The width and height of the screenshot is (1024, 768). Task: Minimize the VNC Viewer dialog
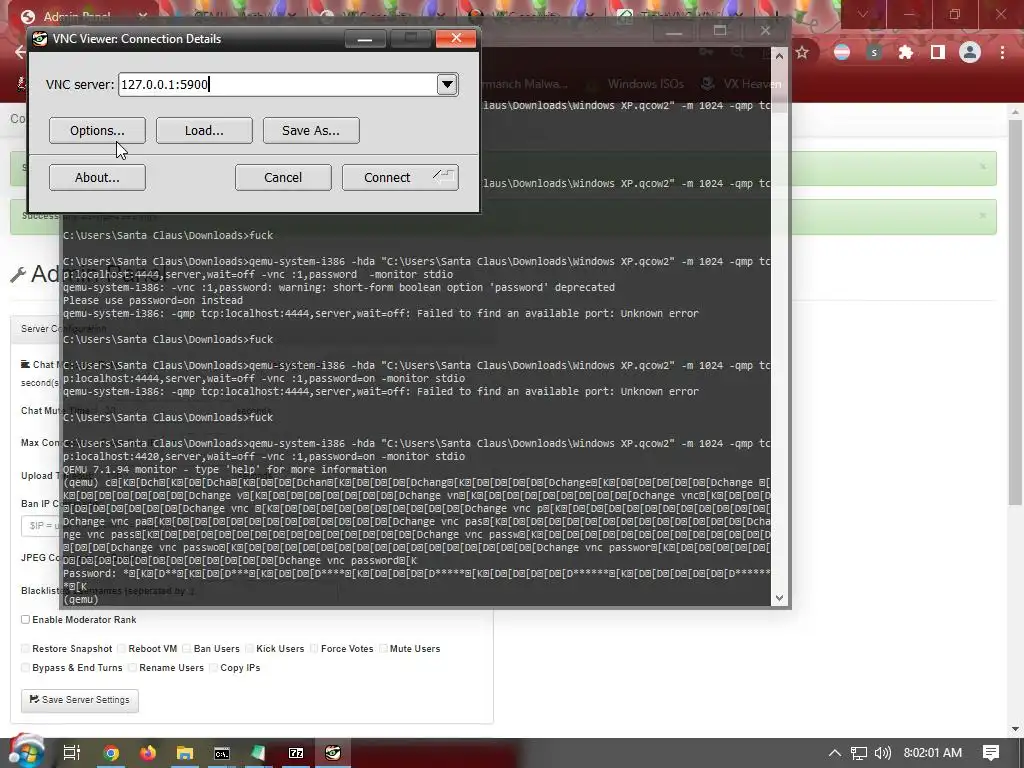tap(365, 39)
